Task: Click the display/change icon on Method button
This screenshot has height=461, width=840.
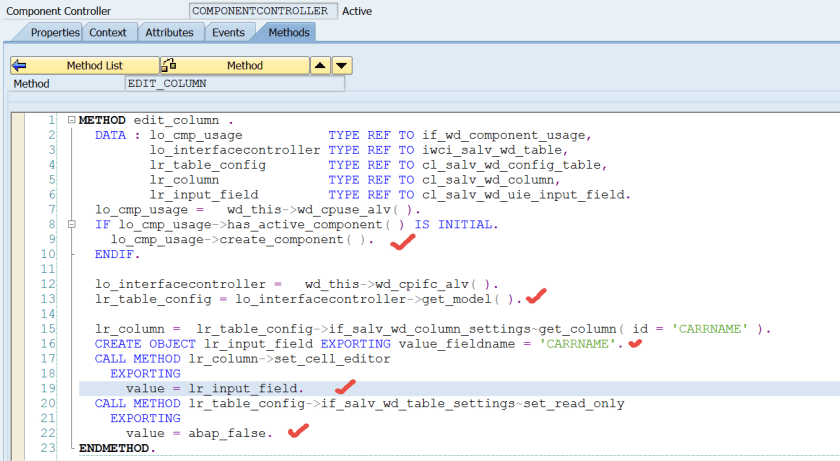Action: tap(169, 65)
